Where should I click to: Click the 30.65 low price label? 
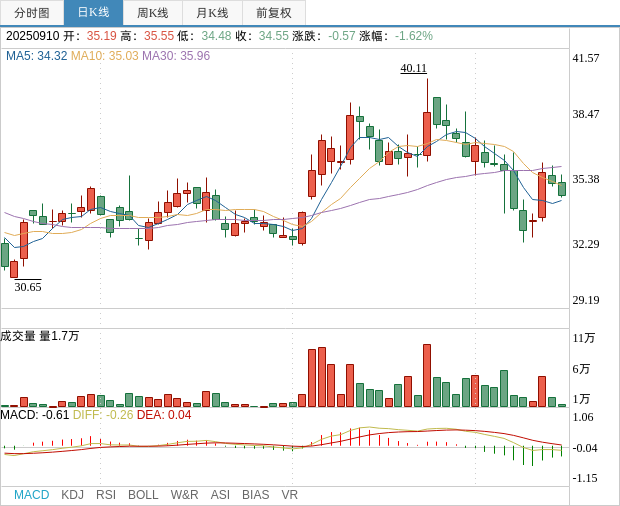[x=28, y=287]
